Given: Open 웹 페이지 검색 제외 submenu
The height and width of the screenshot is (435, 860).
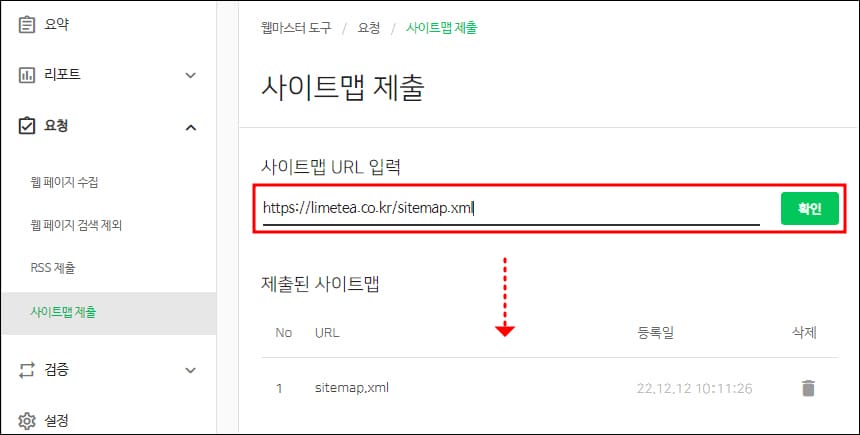Looking at the screenshot, I should (x=76, y=225).
